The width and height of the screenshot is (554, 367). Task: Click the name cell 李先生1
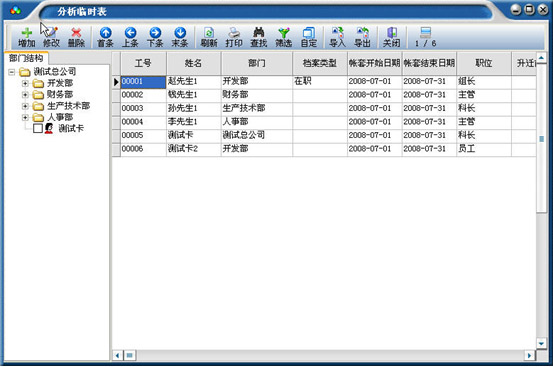pos(193,122)
